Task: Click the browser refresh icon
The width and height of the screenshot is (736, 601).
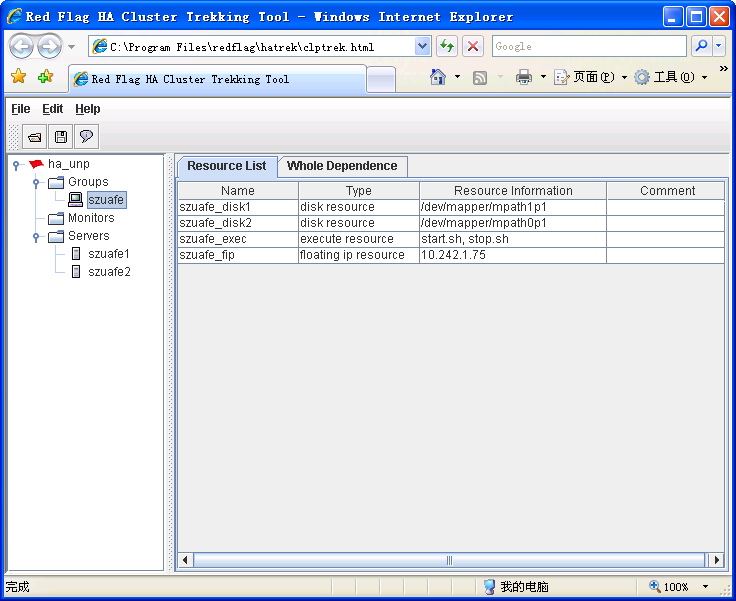Action: coord(446,46)
